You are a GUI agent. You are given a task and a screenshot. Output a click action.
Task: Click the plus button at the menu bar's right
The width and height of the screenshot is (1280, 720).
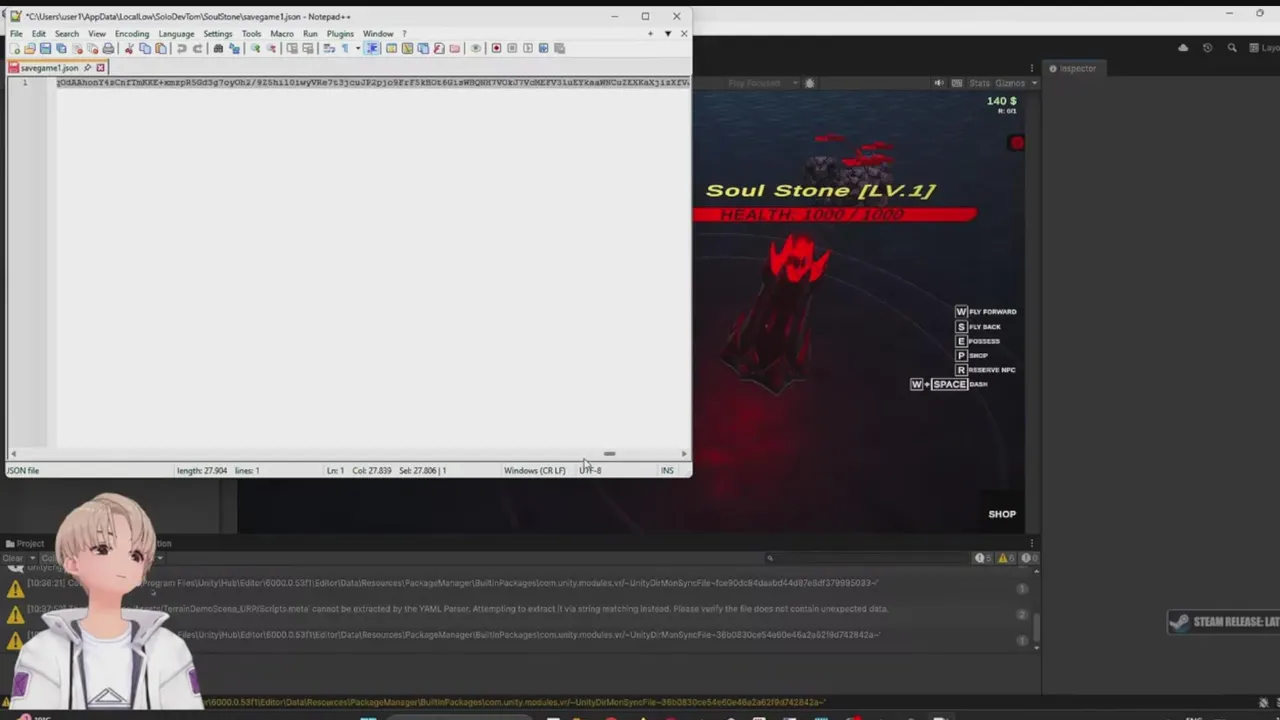(650, 34)
